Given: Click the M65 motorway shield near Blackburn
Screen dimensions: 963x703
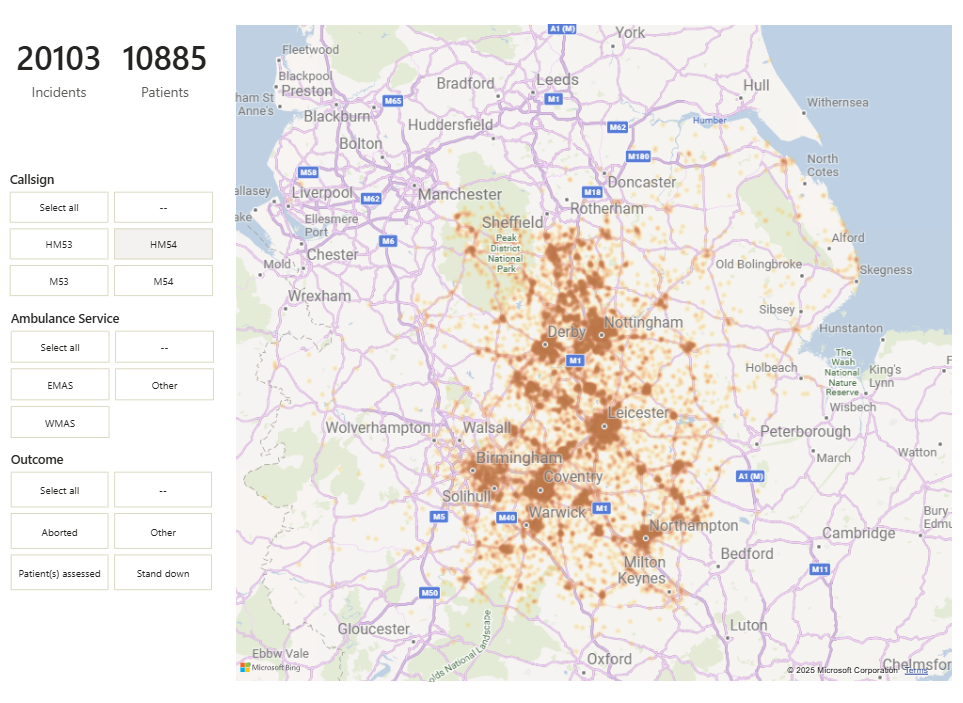Looking at the screenshot, I should (x=393, y=101).
